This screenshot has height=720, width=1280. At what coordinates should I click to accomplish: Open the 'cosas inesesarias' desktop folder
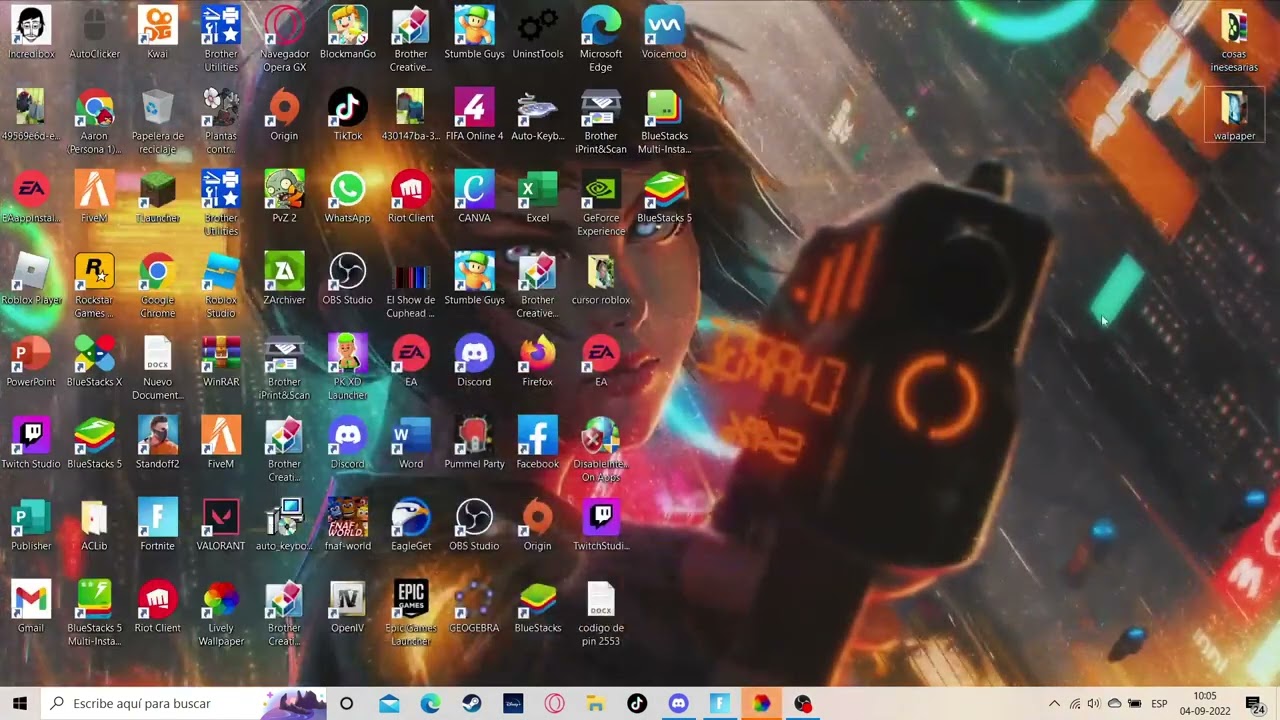tap(1234, 39)
